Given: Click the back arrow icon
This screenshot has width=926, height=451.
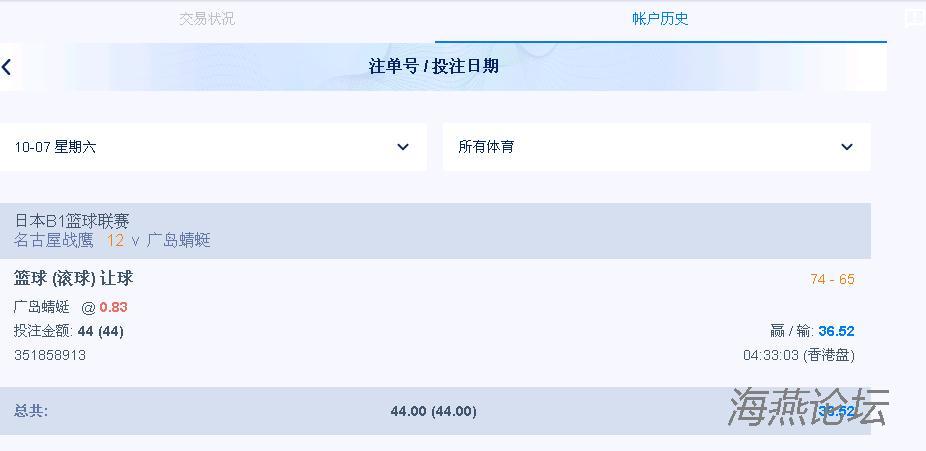Looking at the screenshot, I should pos(7,67).
